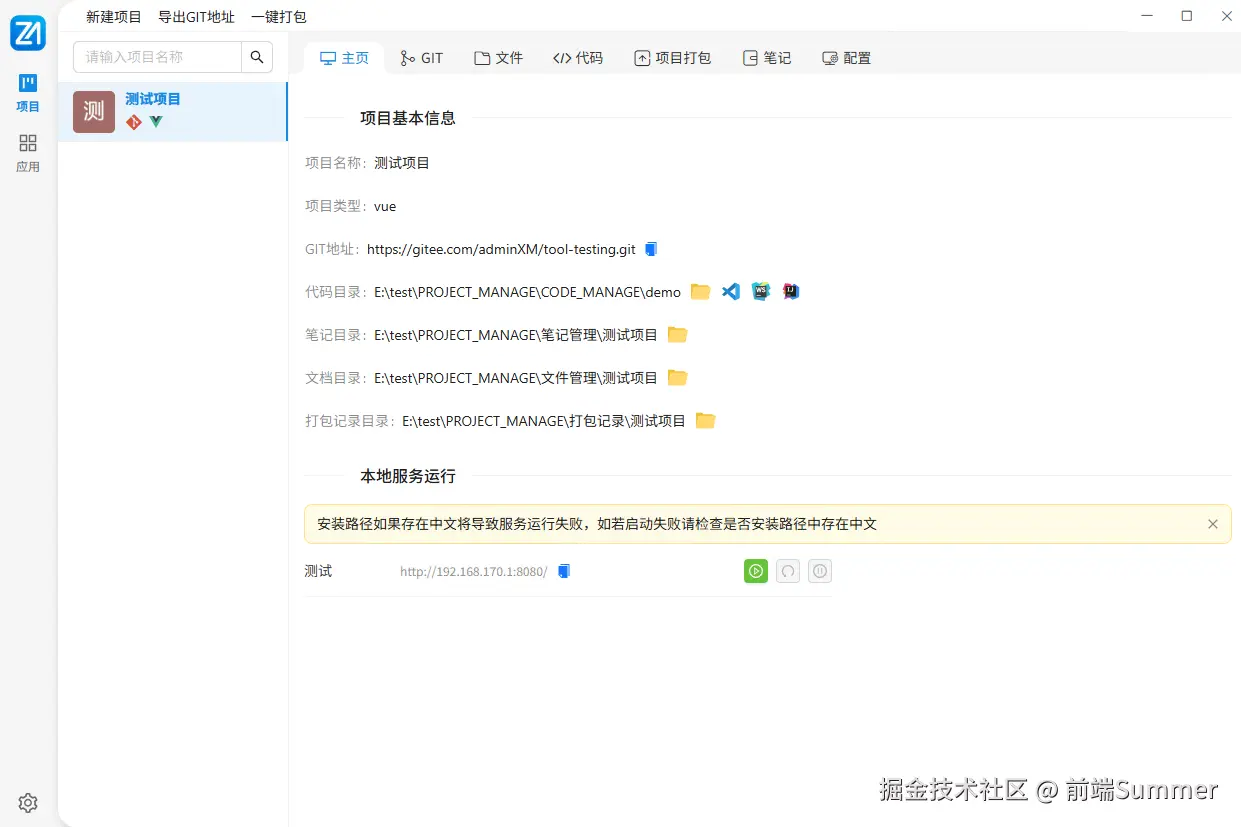Switch to the GIT tab
This screenshot has height=827, width=1241.
coord(422,57)
